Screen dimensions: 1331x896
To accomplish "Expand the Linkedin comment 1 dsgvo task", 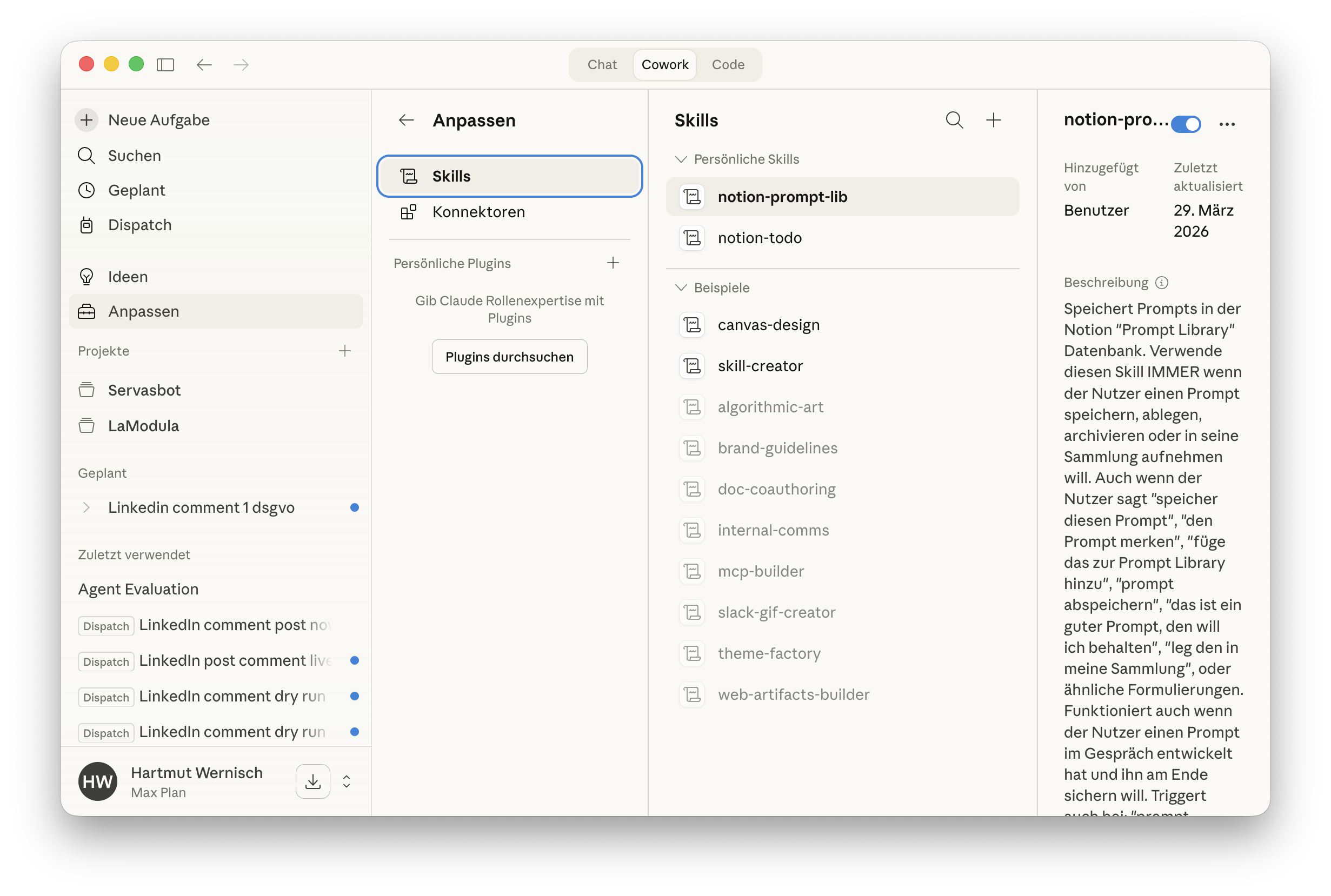I will point(86,507).
